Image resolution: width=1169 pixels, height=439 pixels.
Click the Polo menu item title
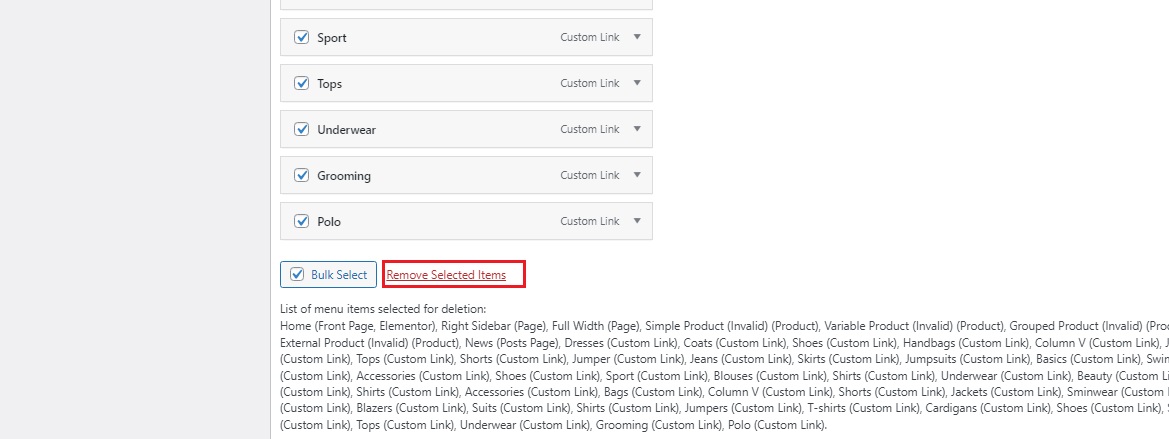click(329, 222)
